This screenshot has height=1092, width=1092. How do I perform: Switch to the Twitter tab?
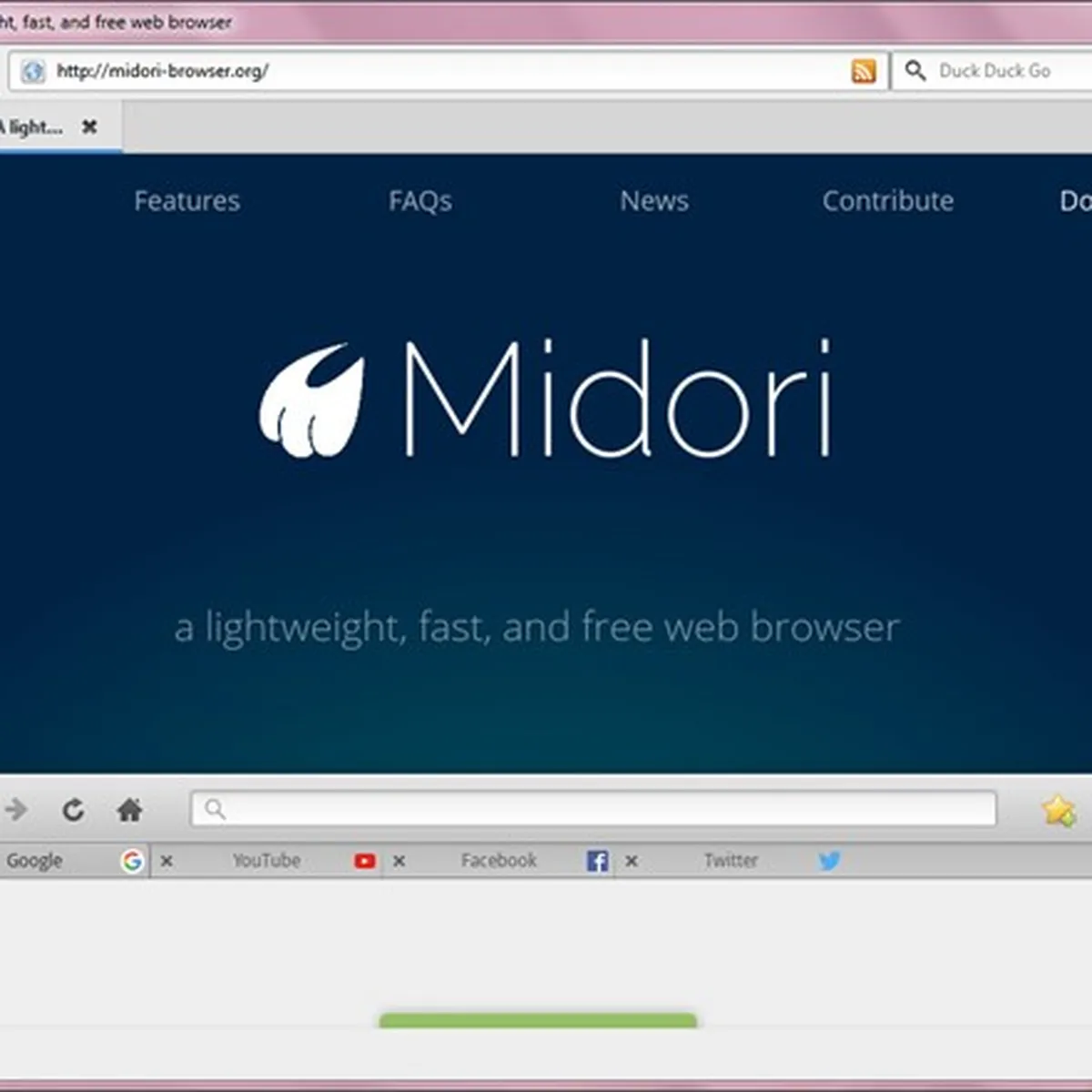pos(731,861)
